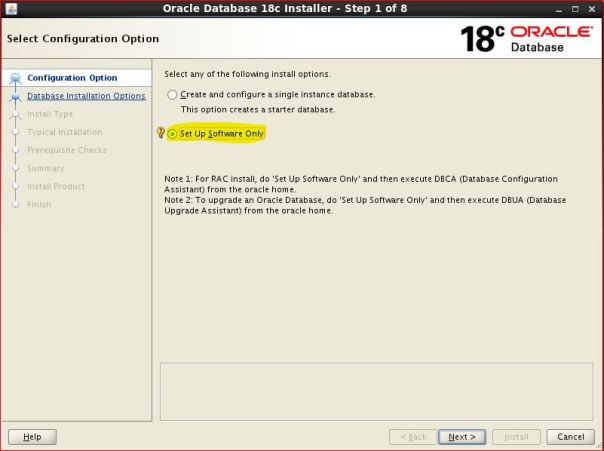Click the Back button

(413, 437)
